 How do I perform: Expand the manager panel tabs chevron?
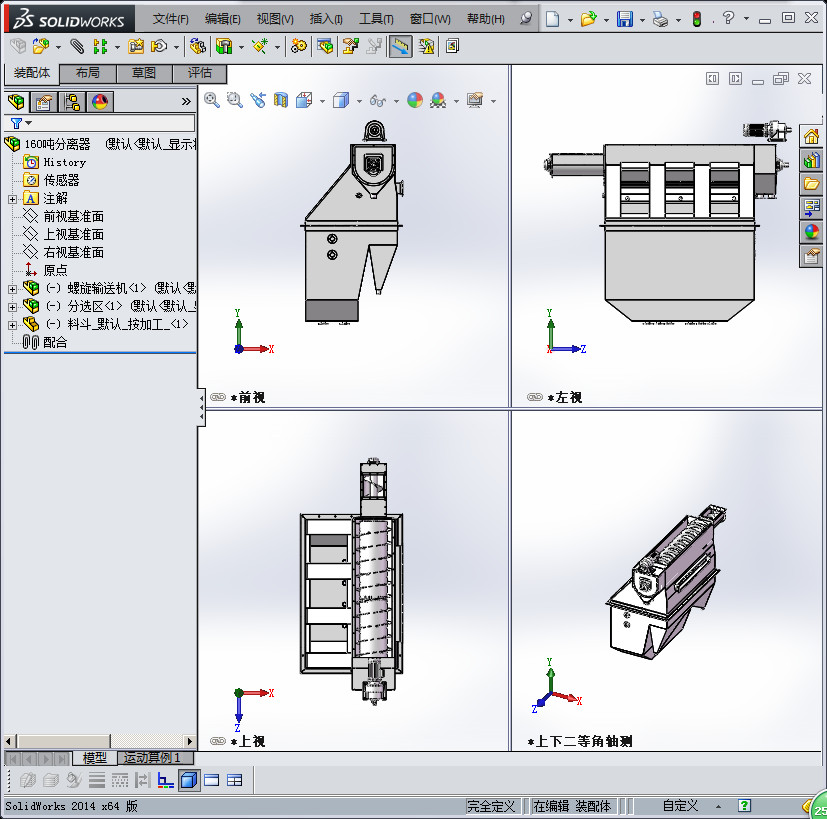point(186,101)
